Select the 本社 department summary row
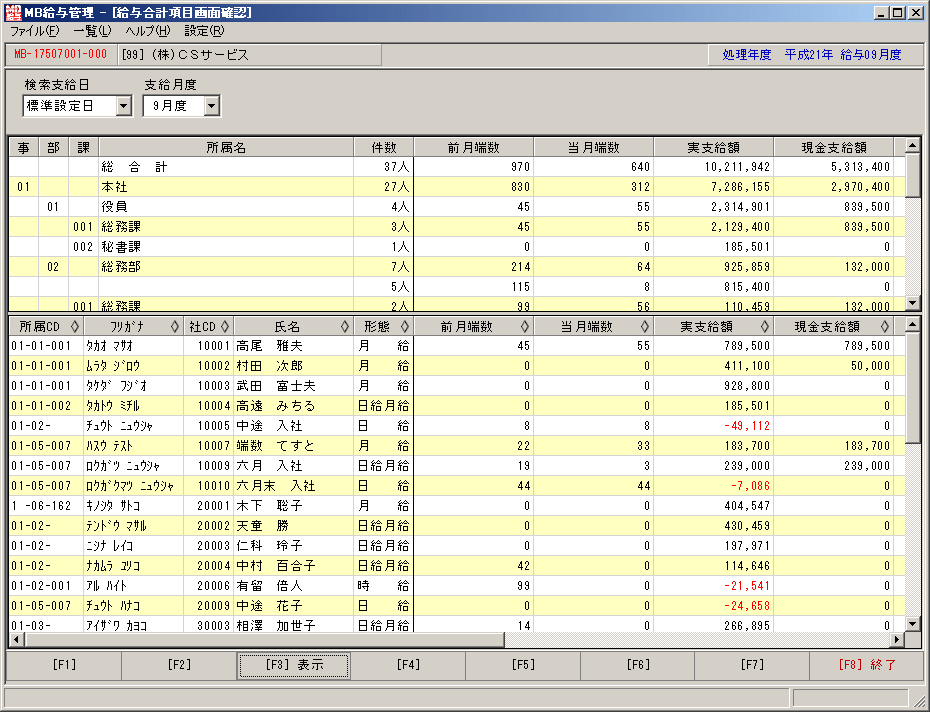 pos(457,187)
